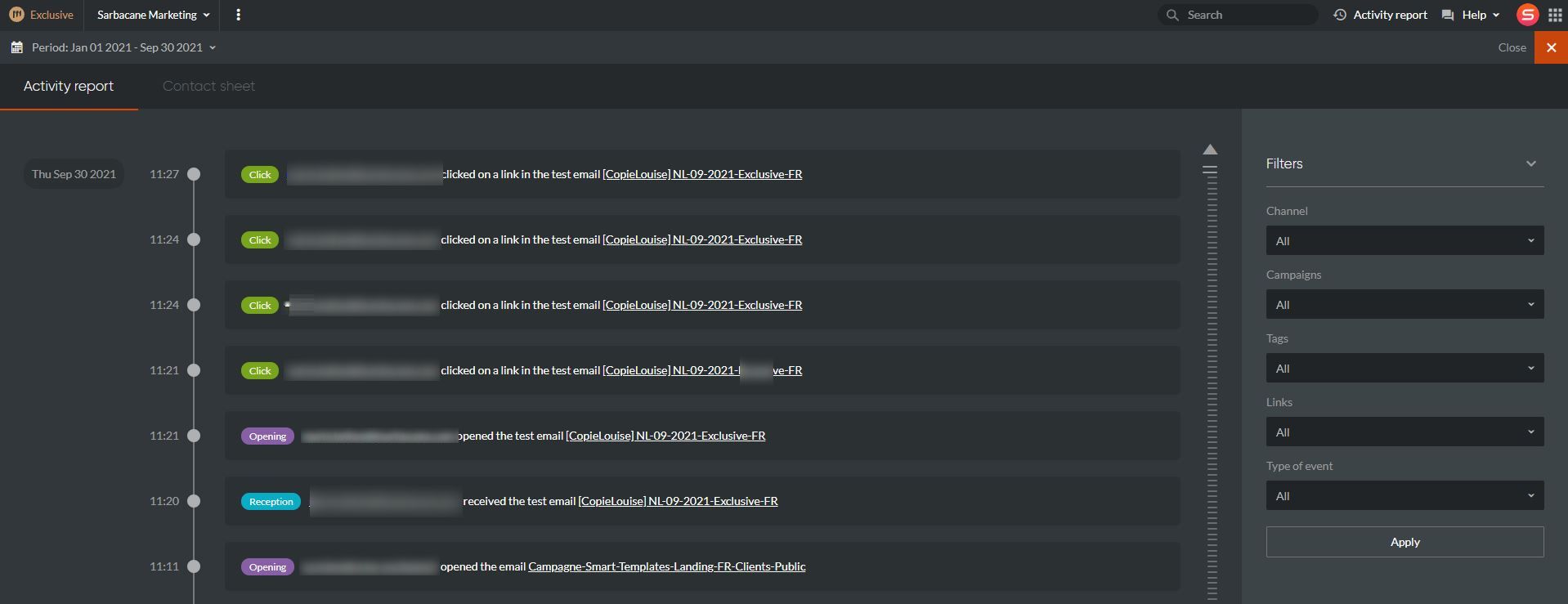Open the Type of event dropdown

(1404, 495)
